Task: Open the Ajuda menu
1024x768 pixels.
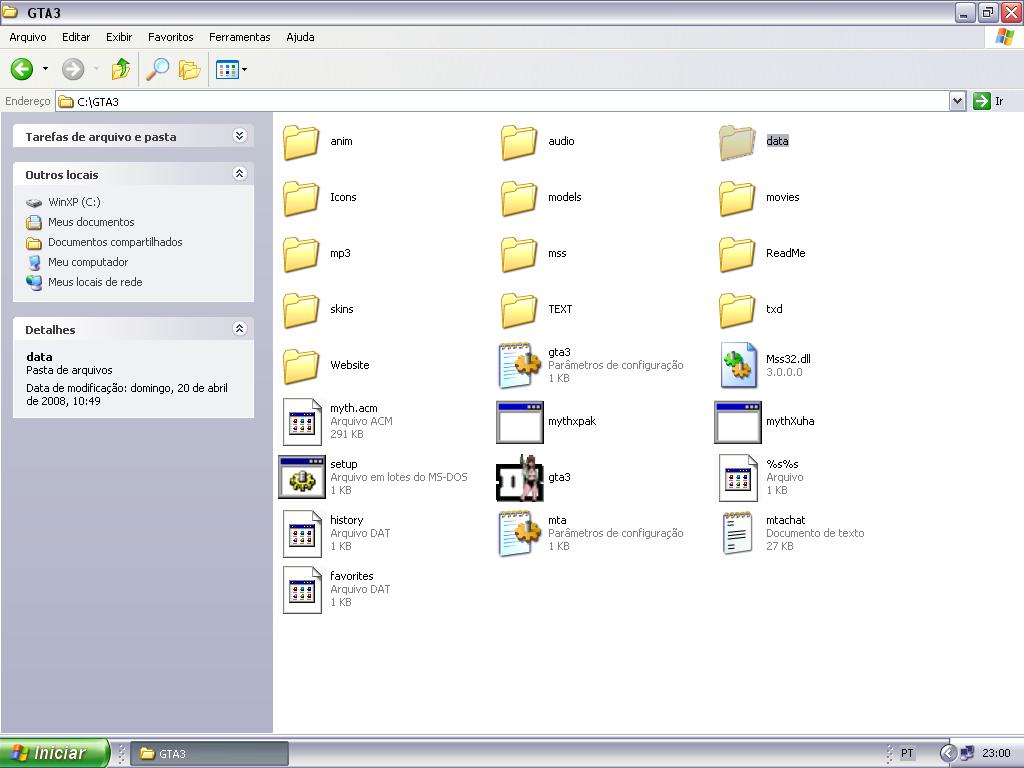Action: (300, 37)
